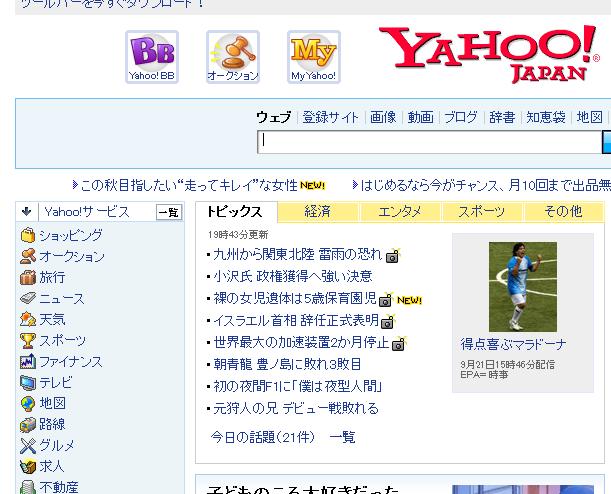Click the ショッピング bag icon
The width and height of the screenshot is (611, 494).
pos(28,235)
